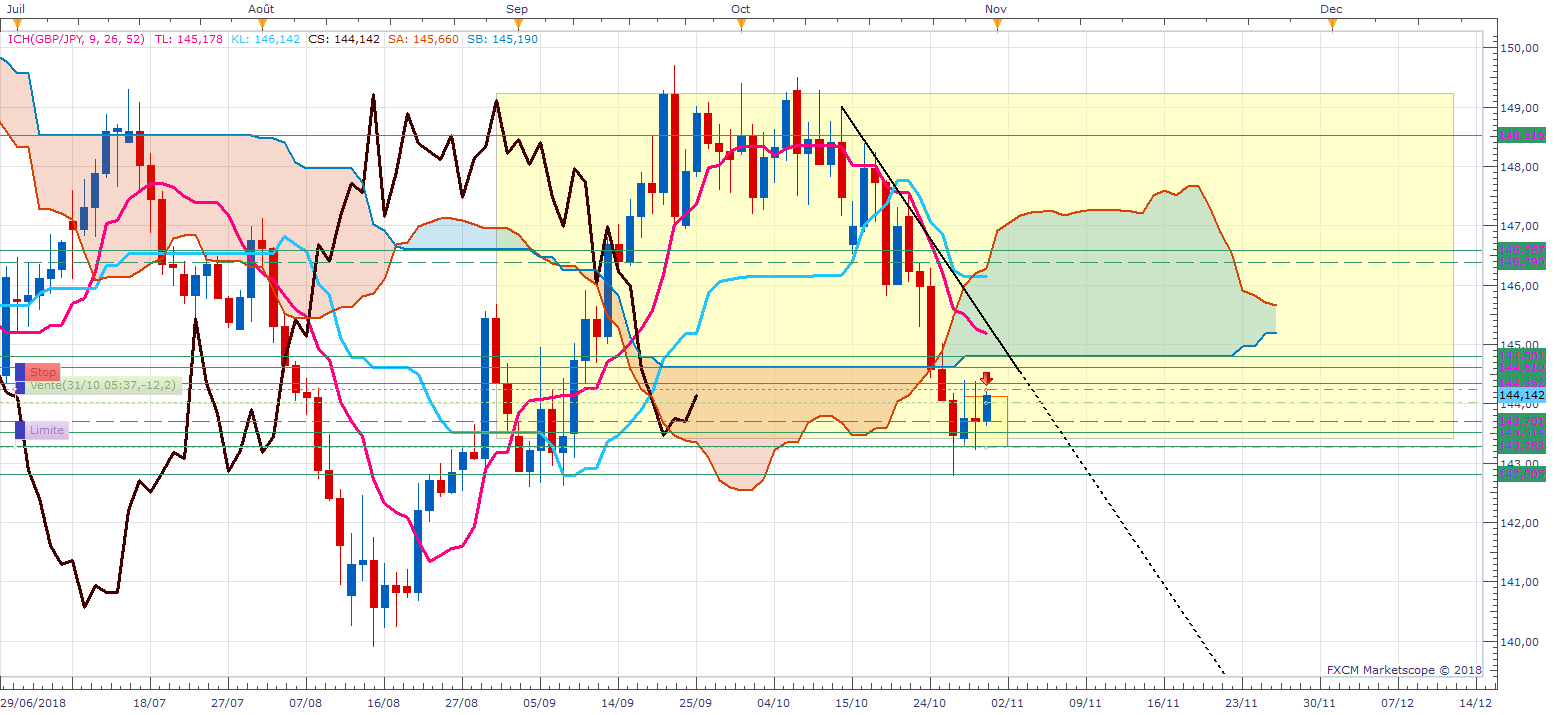Image resolution: width=1555 pixels, height=715 pixels.
Task: Click the orange triangle marker under Nov
Action: coord(997,24)
